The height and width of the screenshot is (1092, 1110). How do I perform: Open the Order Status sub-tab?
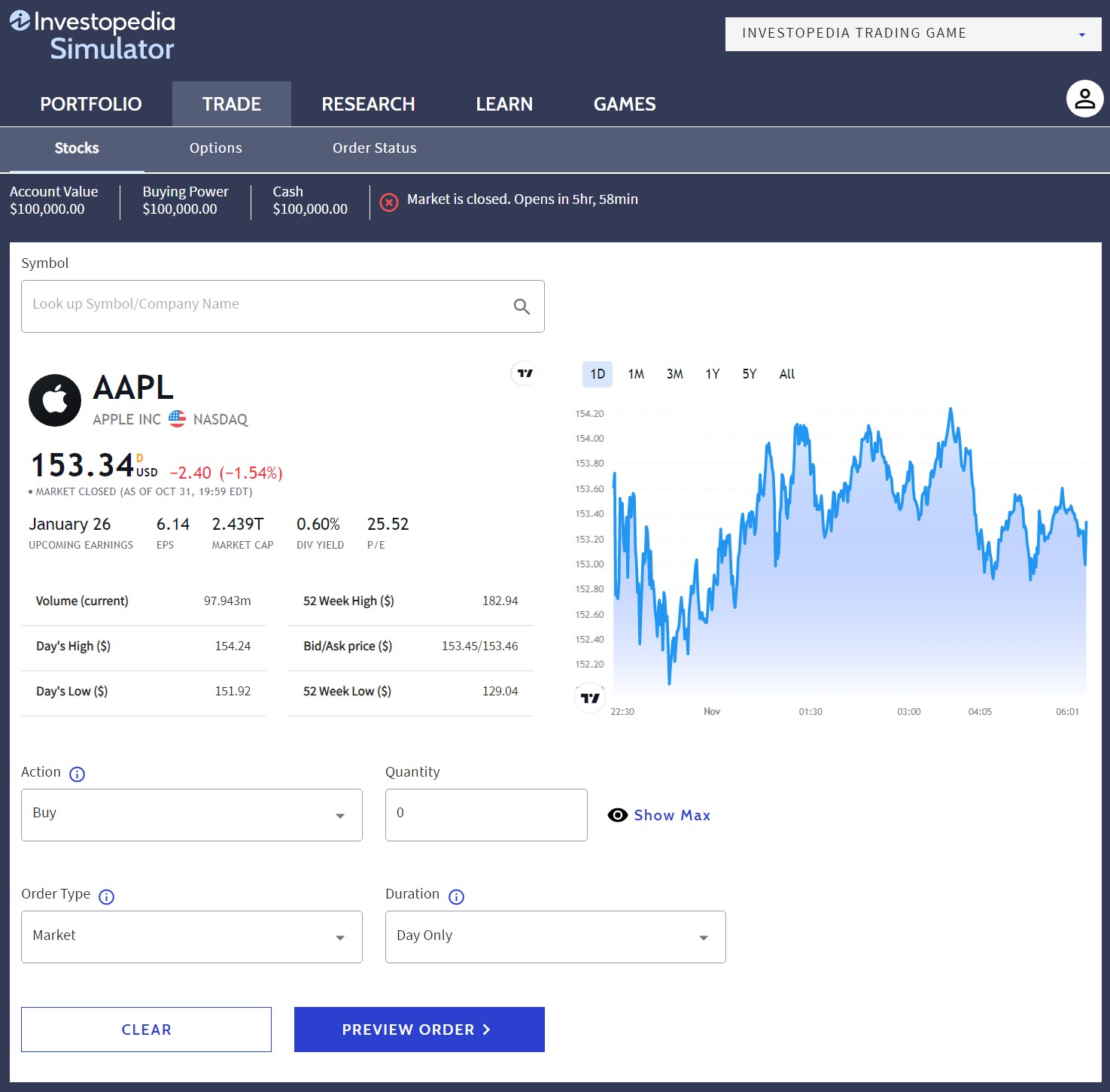point(375,148)
